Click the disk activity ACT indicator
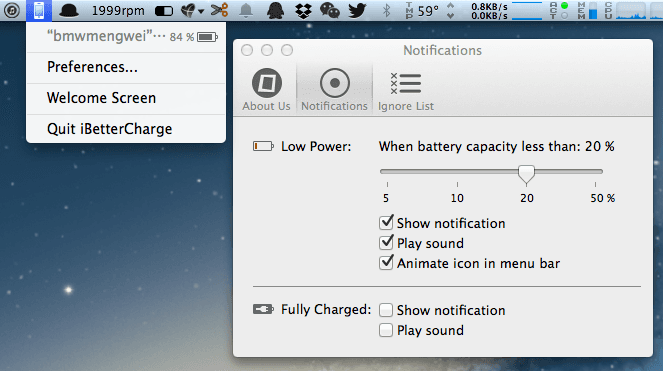The height and width of the screenshot is (371, 663). click(559, 11)
